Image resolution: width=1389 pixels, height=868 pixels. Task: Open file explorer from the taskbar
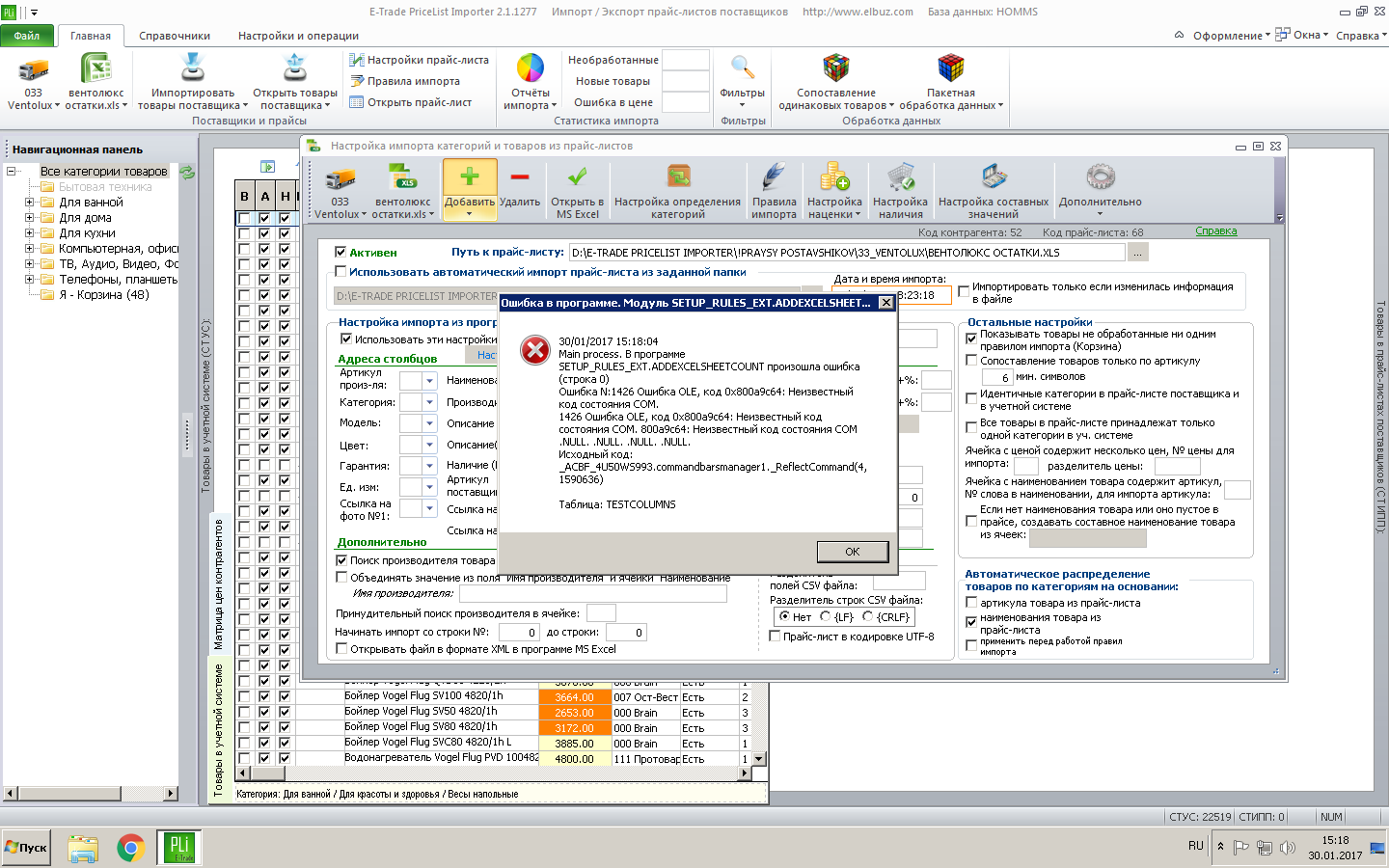tap(83, 848)
